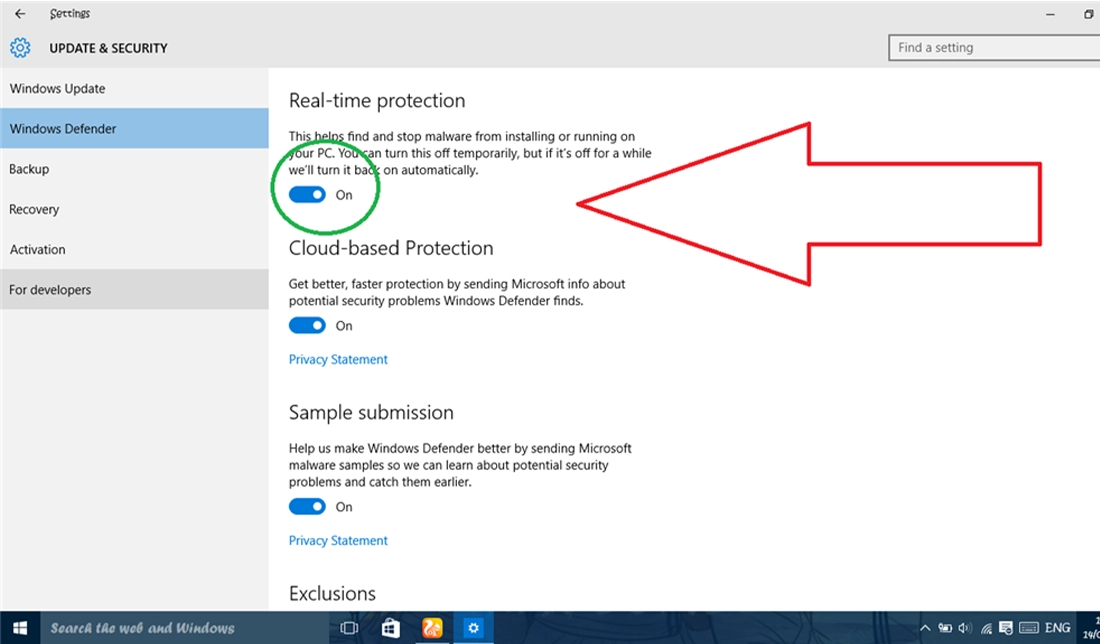Click the volume speaker icon in the tray
Viewport: 1100px width, 644px height.
pyautogui.click(x=964, y=628)
